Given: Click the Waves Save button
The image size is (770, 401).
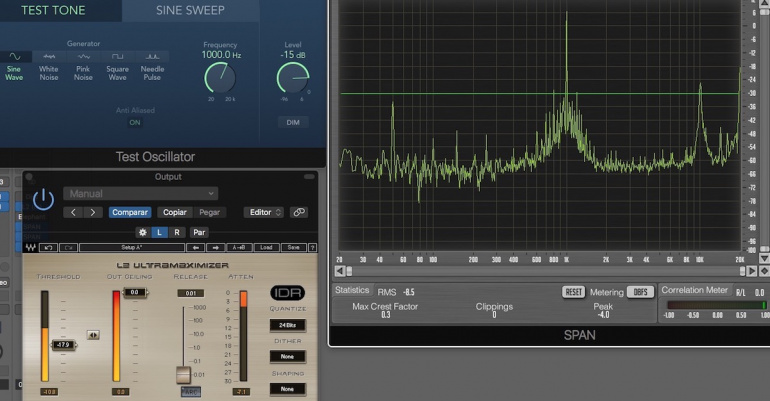Looking at the screenshot, I should coord(293,247).
